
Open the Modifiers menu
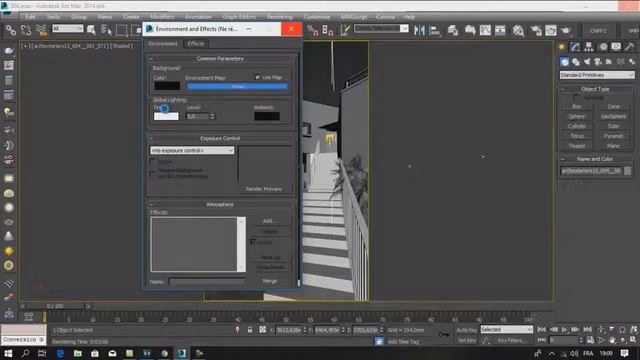tap(162, 17)
